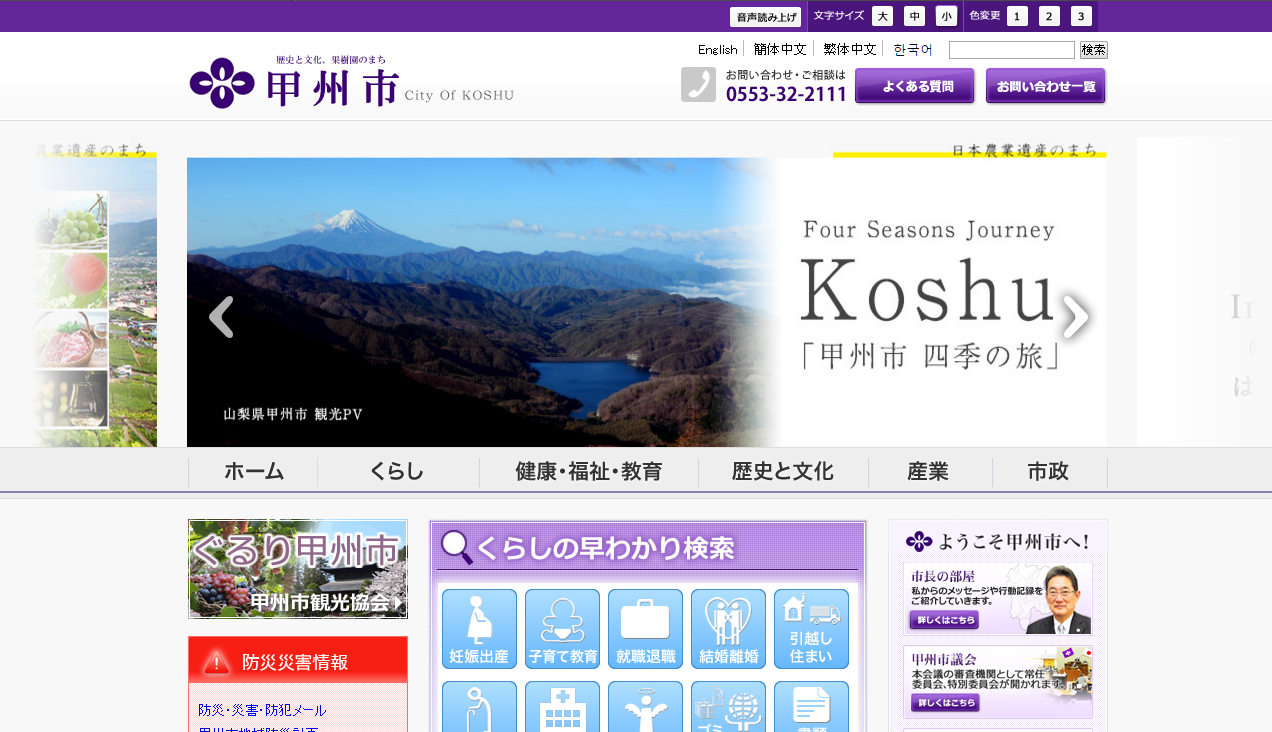
Task: Open the 子育て教育 childcare icon
Action: click(562, 628)
